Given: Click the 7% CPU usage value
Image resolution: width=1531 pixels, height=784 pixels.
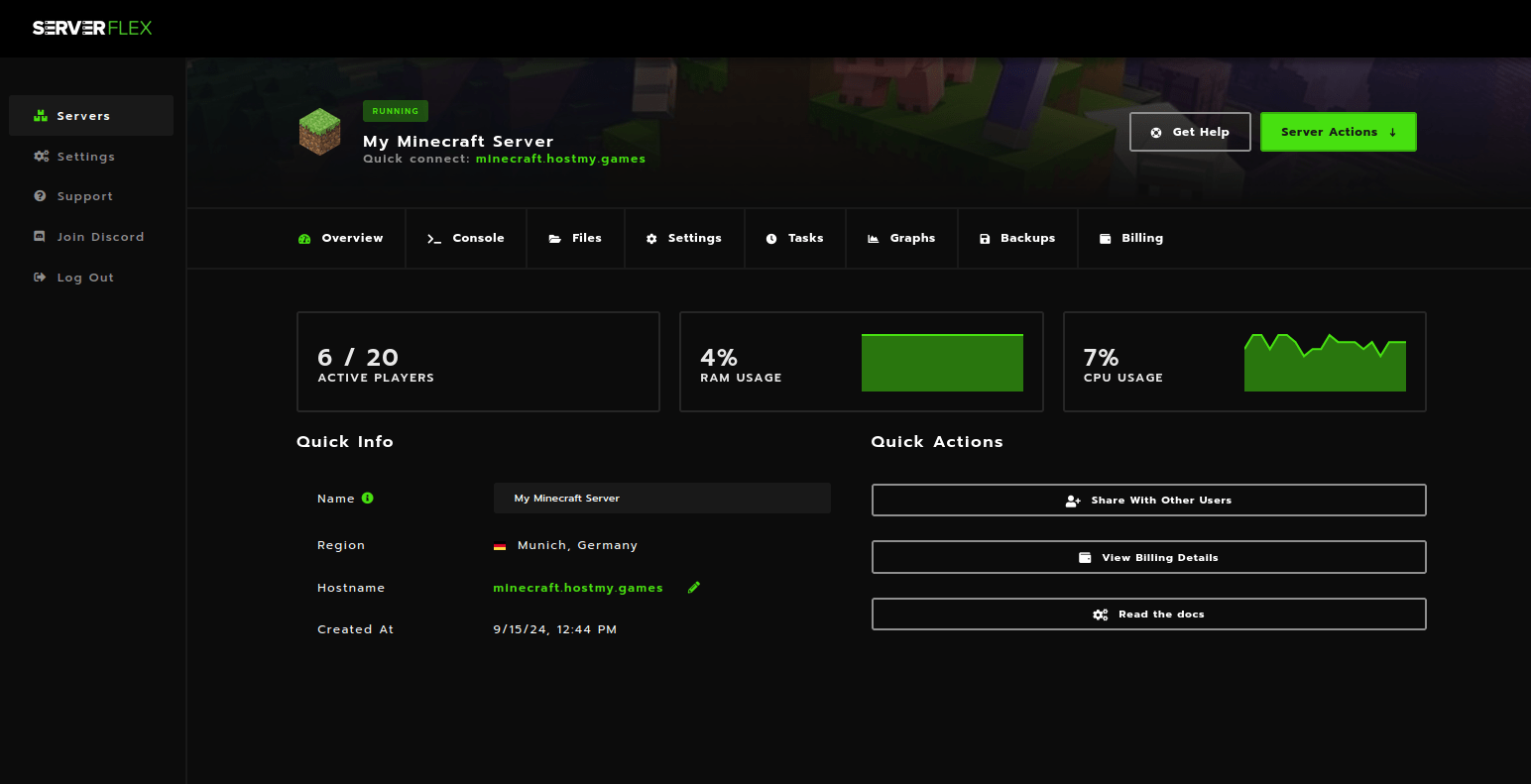Looking at the screenshot, I should [1101, 357].
